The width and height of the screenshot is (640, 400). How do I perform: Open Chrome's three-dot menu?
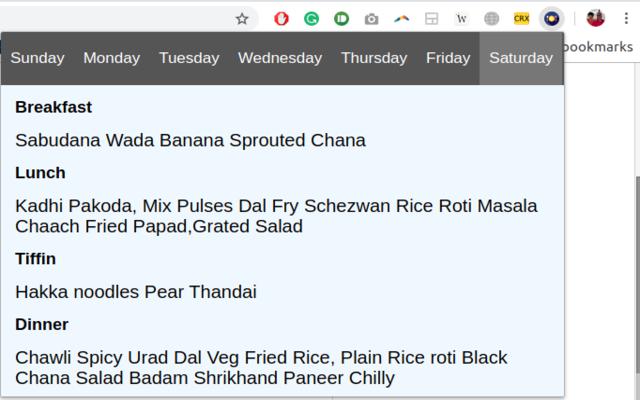point(627,18)
